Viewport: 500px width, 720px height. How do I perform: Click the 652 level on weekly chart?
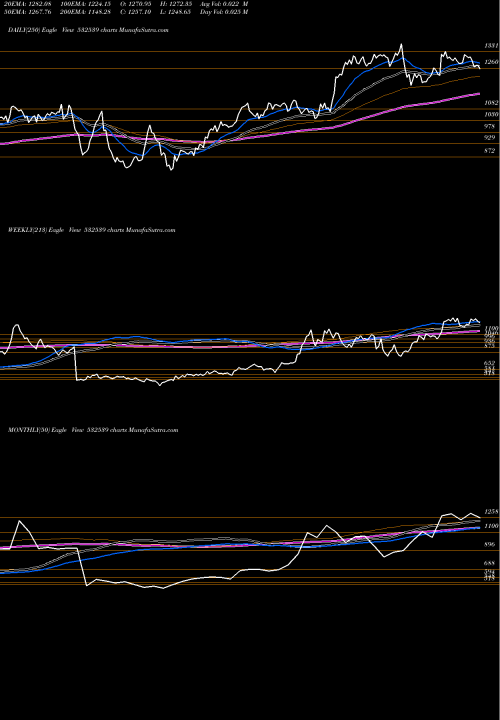[x=491, y=363]
